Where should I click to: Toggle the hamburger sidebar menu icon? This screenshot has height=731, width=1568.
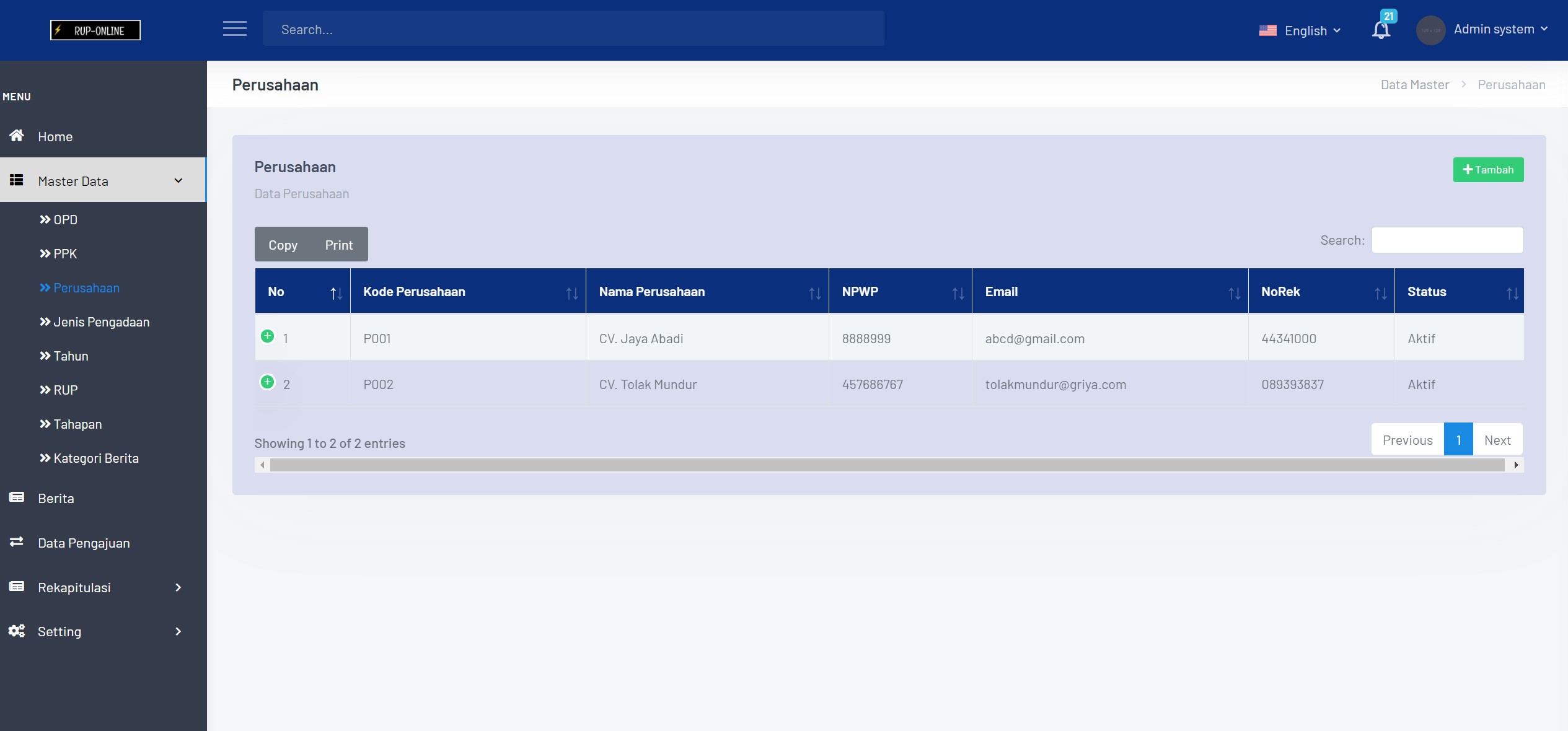click(235, 28)
